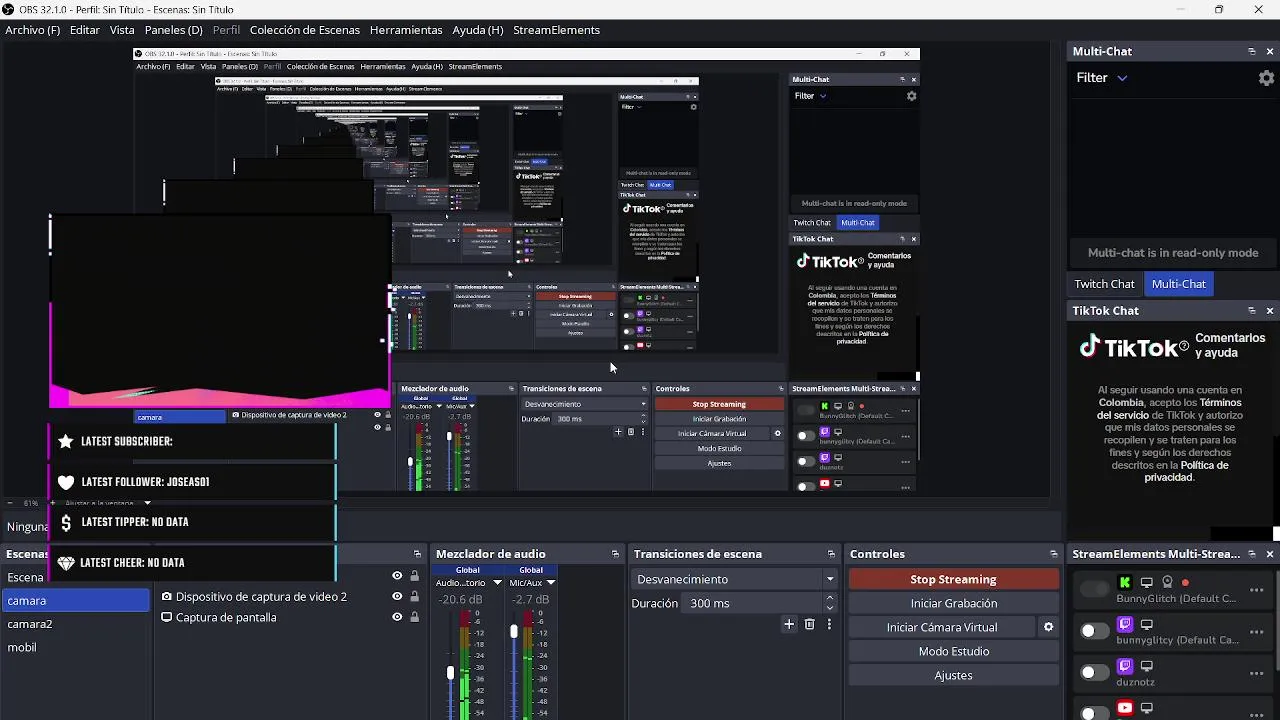Click the Audio escritorio volume fader

450,672
